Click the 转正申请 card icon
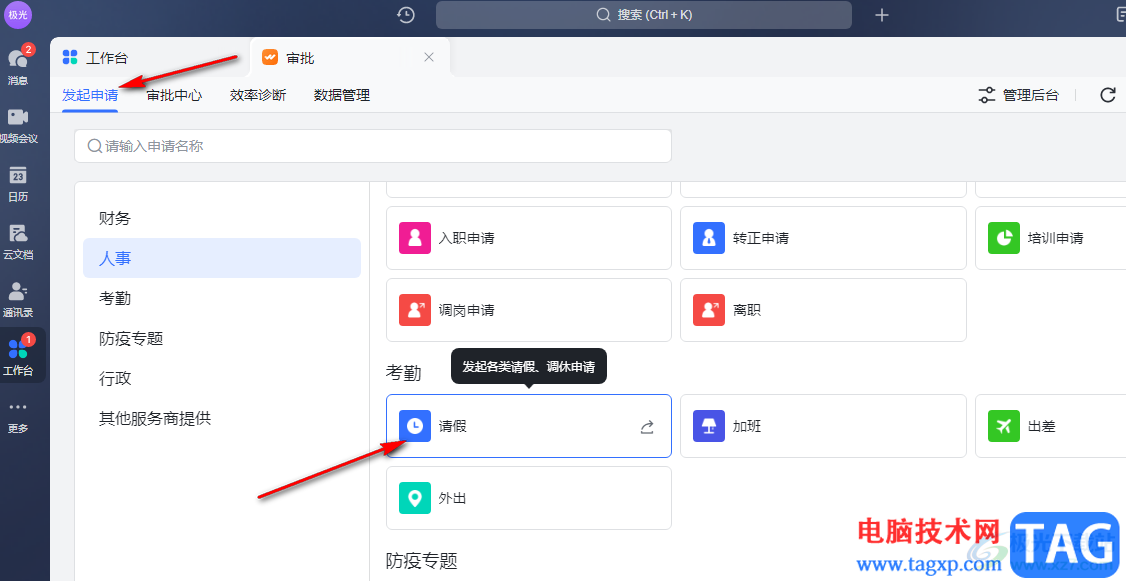The width and height of the screenshot is (1126, 581). click(x=709, y=238)
